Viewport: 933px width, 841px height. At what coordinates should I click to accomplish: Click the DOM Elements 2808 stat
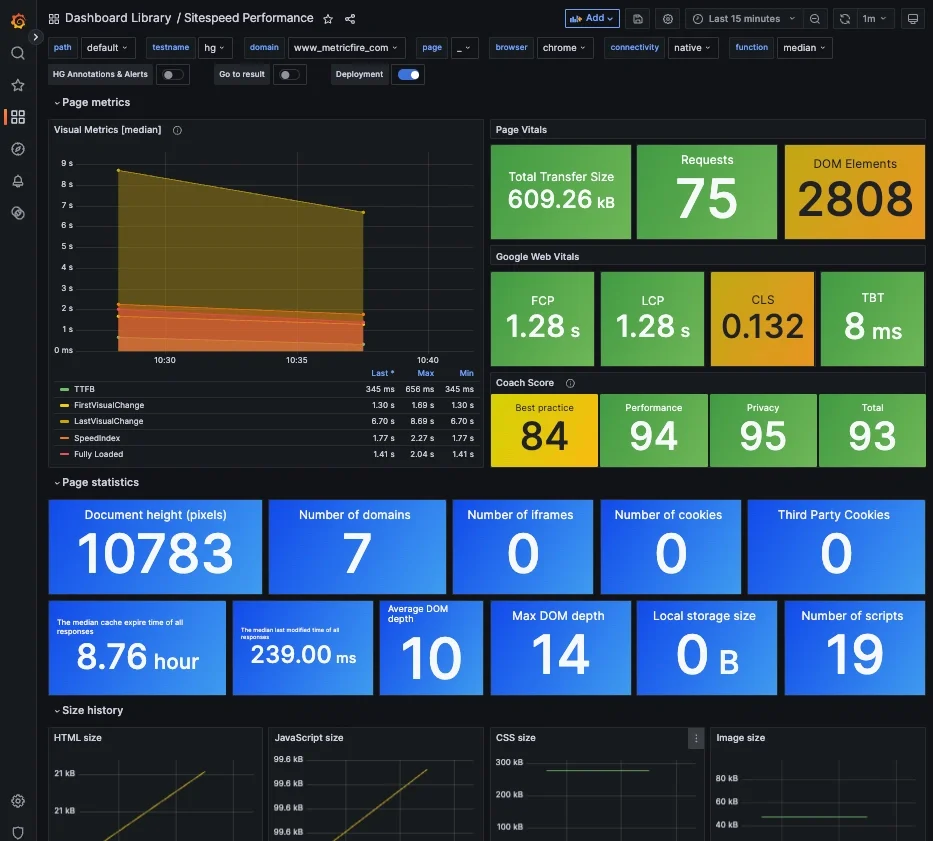(x=854, y=192)
